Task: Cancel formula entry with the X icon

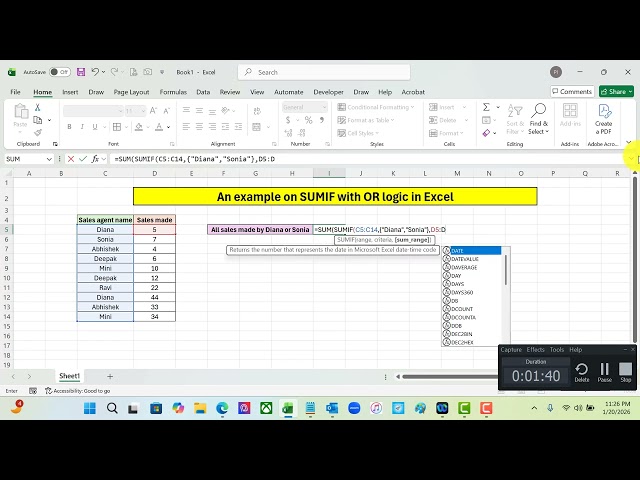Action: (x=71, y=159)
